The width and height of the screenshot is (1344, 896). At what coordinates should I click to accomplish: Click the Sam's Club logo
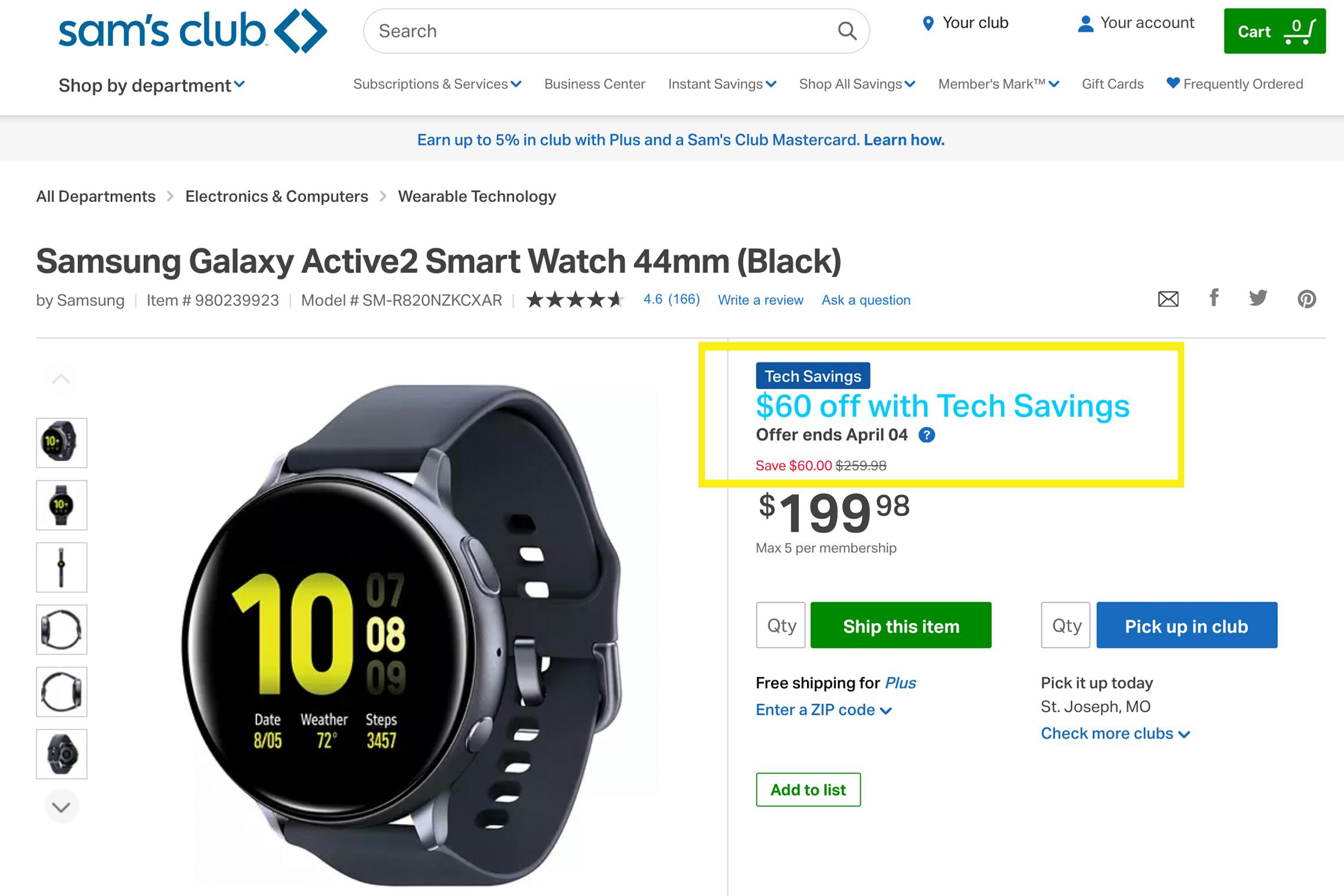(x=193, y=31)
